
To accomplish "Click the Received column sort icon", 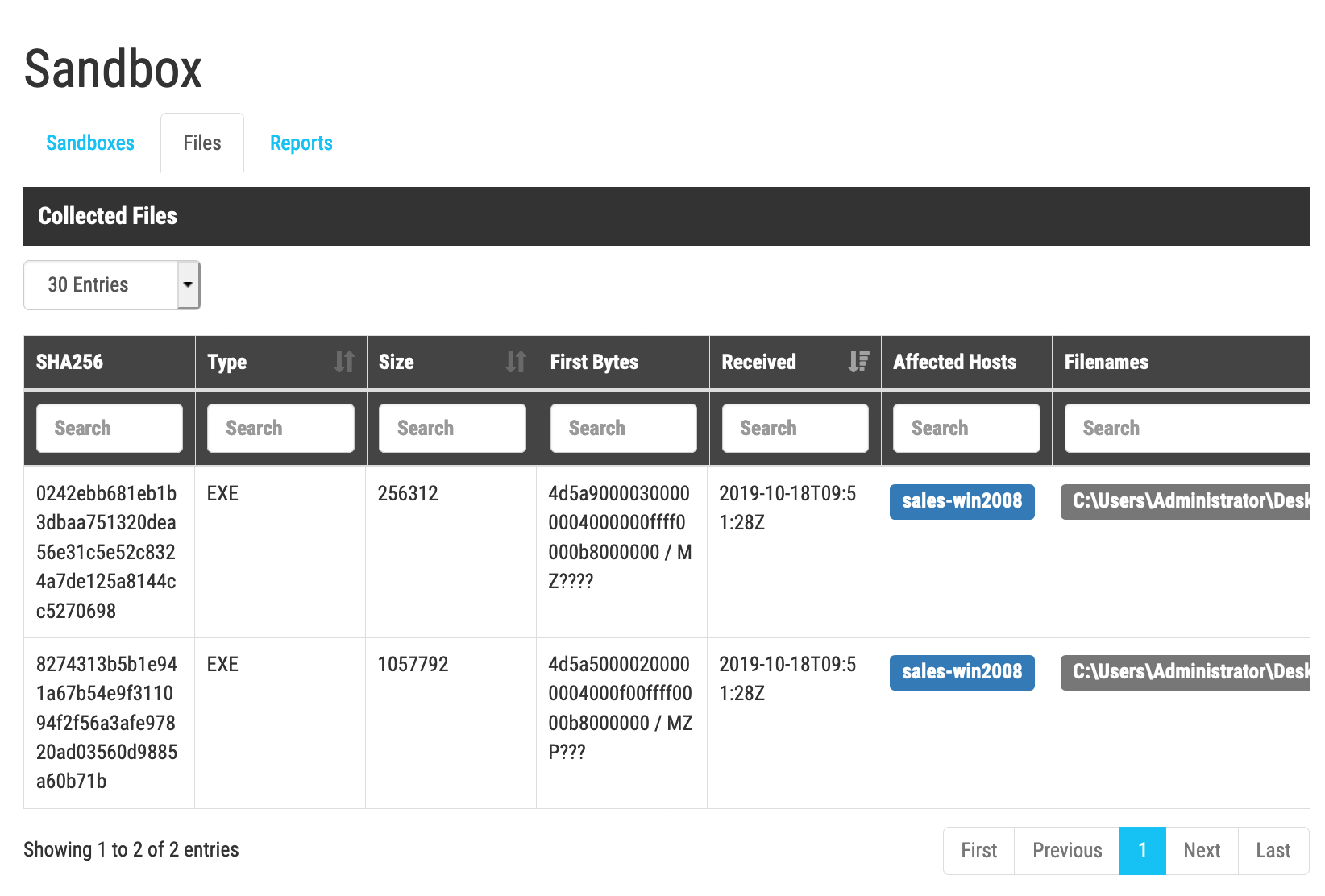I will tap(858, 362).
